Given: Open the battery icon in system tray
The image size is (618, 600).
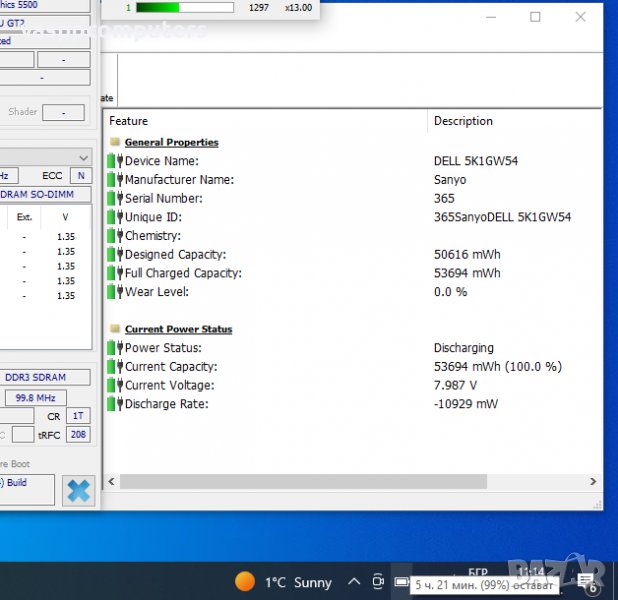Looking at the screenshot, I should 401,582.
